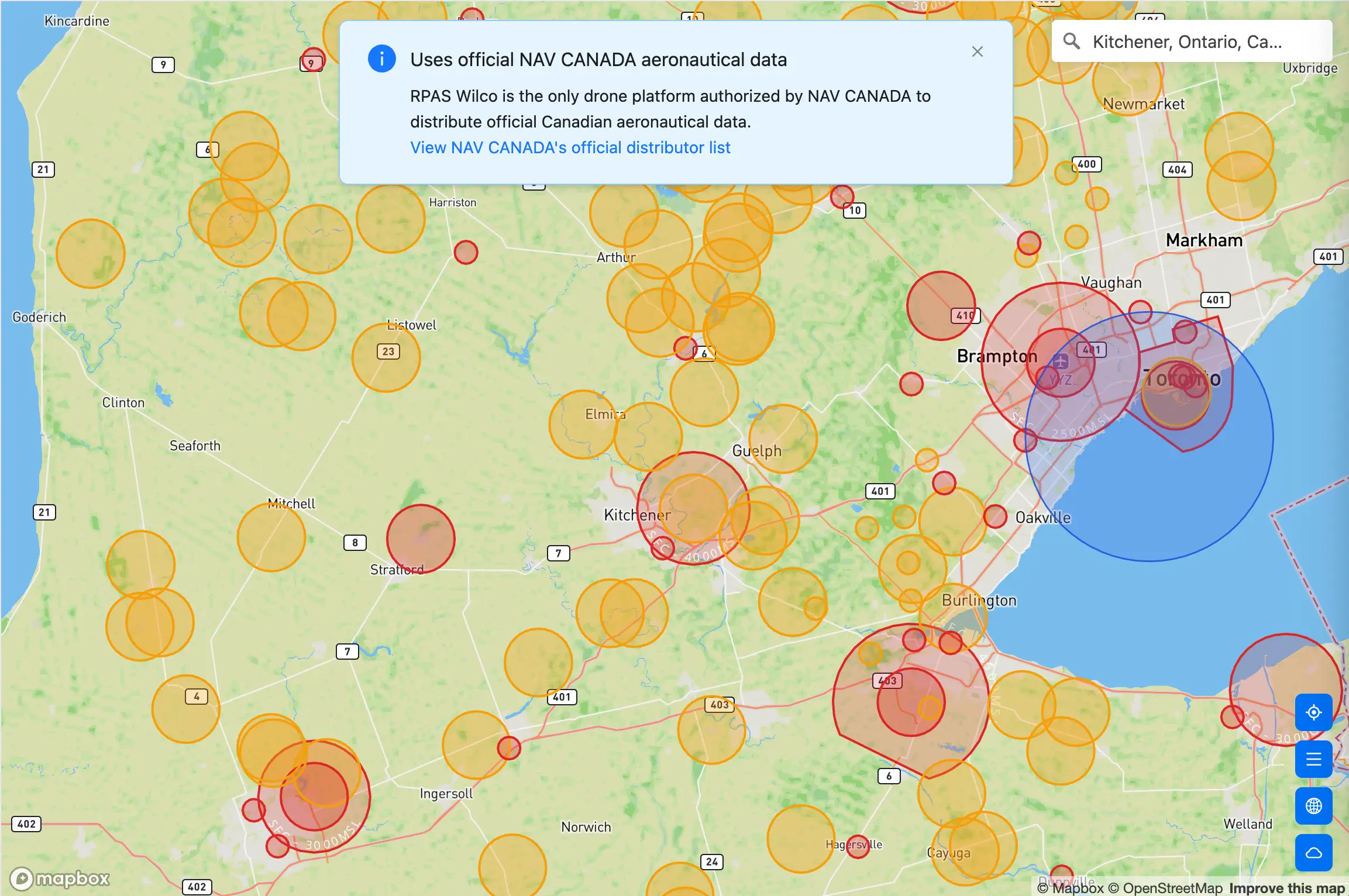Open the © Mapbox attribution link
Image resolution: width=1349 pixels, height=896 pixels.
coord(1070,888)
